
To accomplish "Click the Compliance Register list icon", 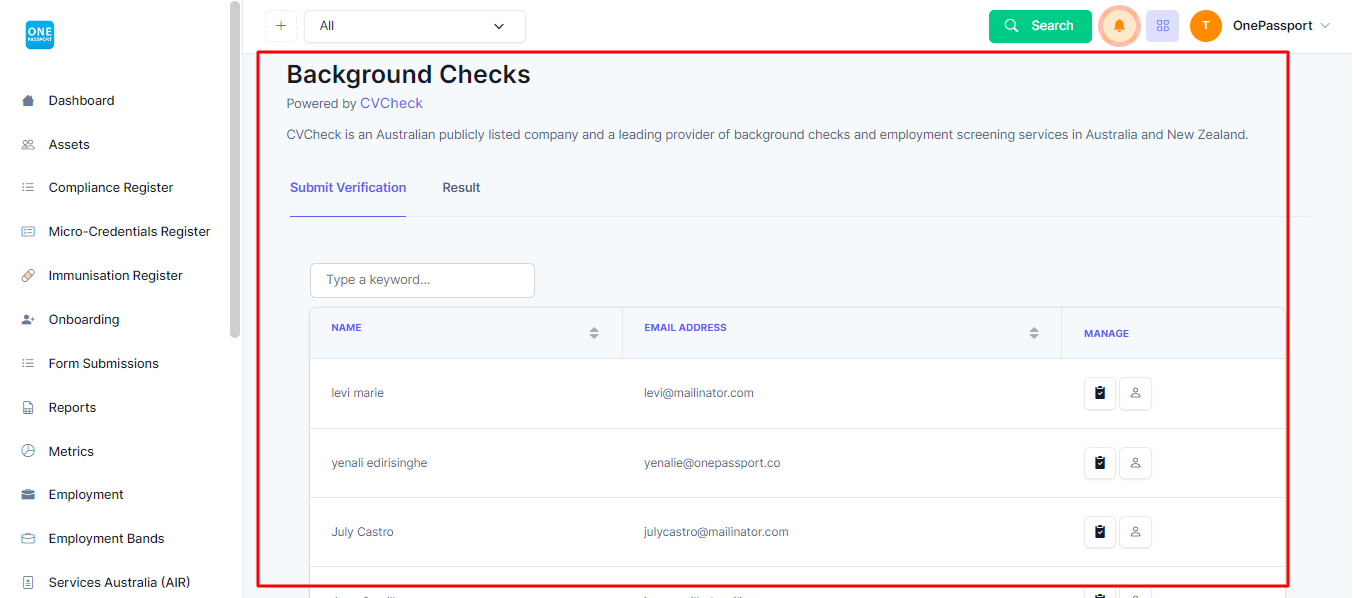I will (x=28, y=188).
